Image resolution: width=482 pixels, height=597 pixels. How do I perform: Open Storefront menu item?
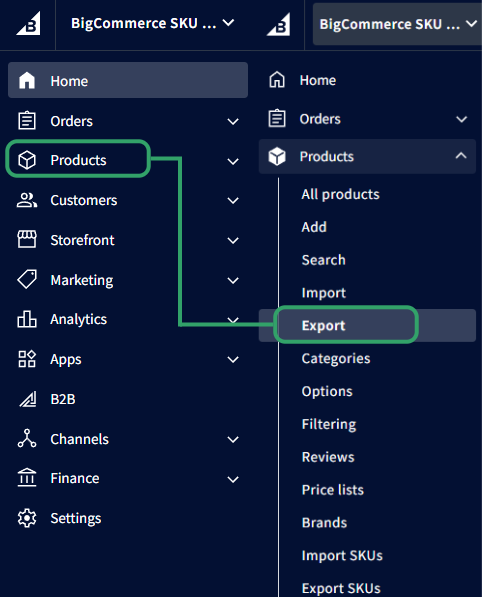coord(82,240)
